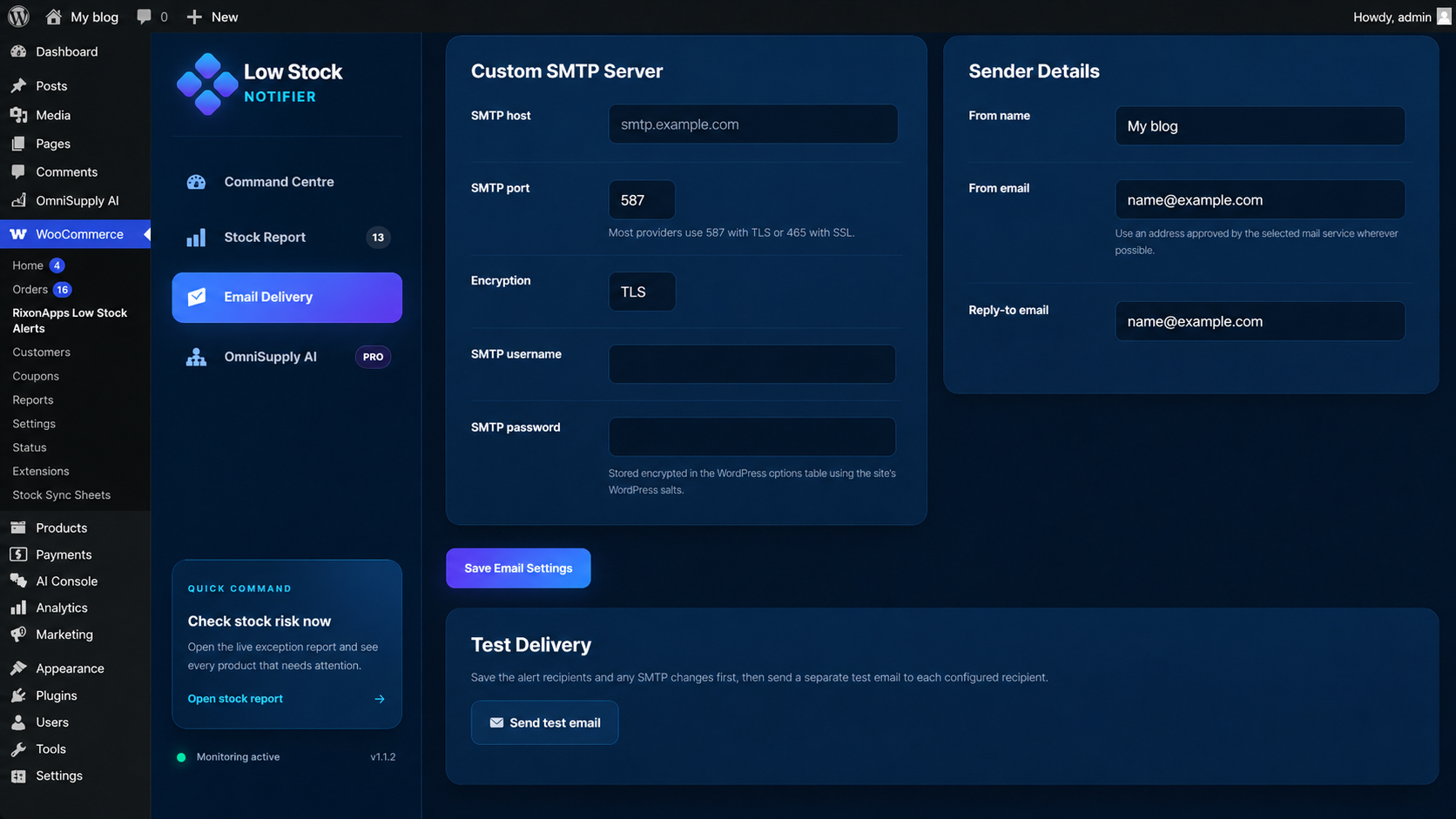Click the Reply-to email field
Screen dimensions: 1456x819
pyautogui.click(x=1260, y=321)
